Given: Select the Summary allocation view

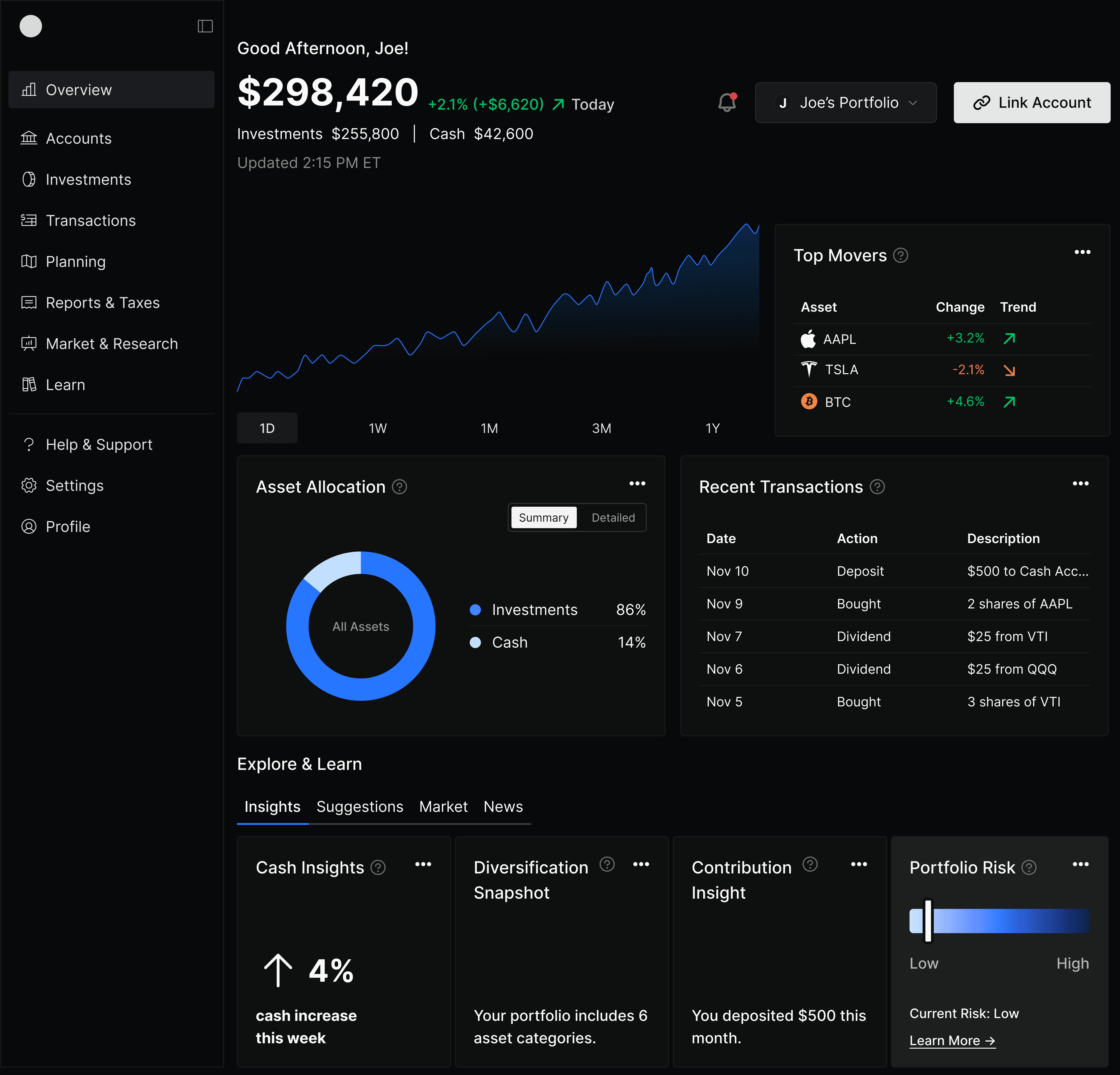Looking at the screenshot, I should [543, 517].
